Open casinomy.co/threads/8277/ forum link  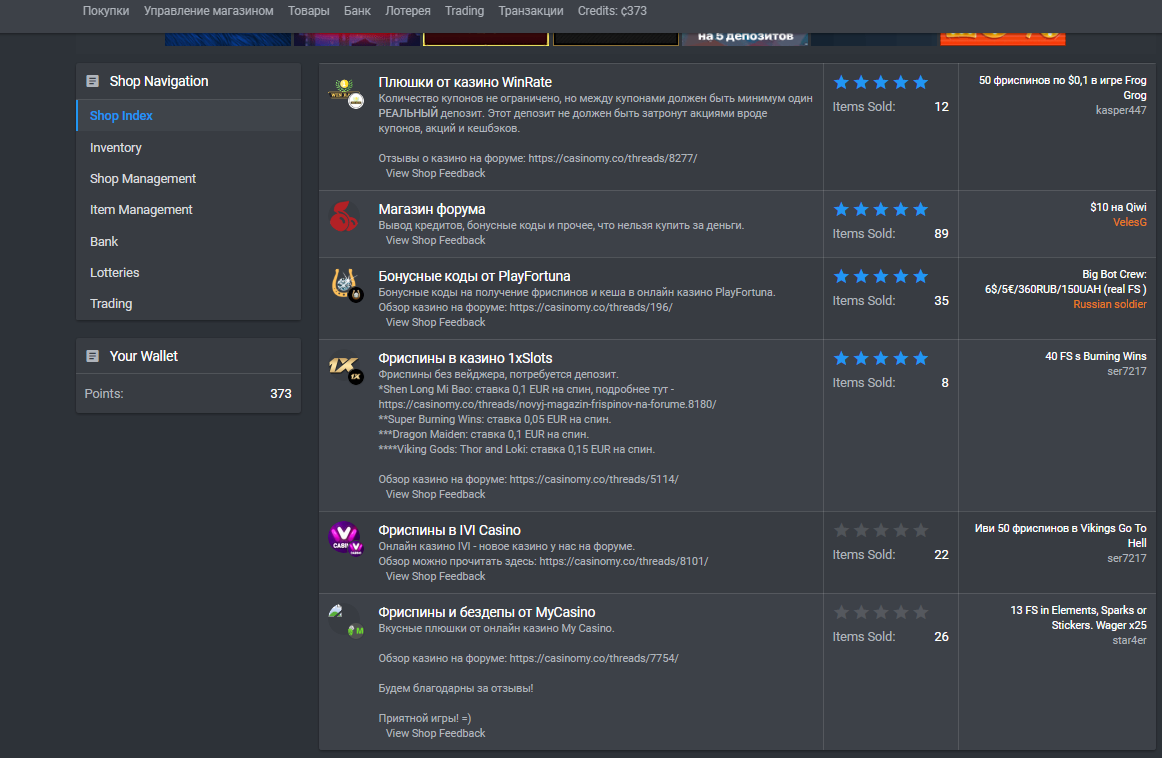pyautogui.click(x=613, y=159)
